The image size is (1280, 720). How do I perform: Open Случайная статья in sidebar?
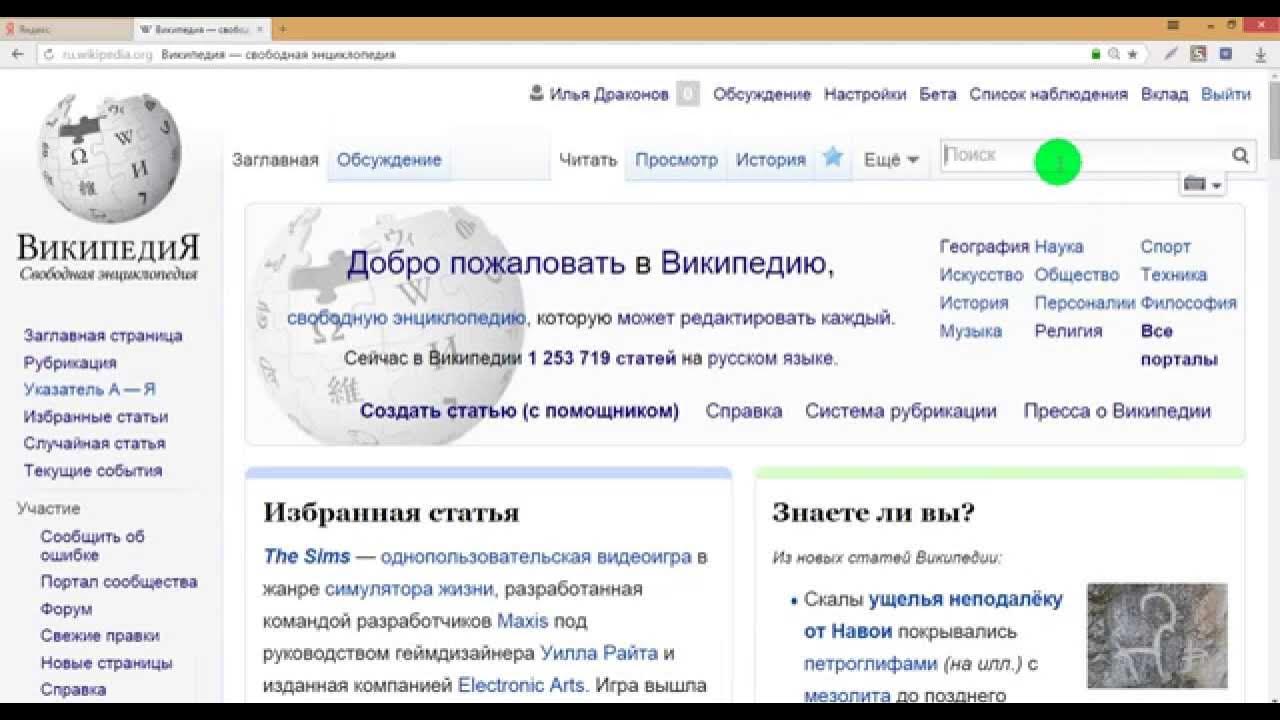[x=95, y=443]
